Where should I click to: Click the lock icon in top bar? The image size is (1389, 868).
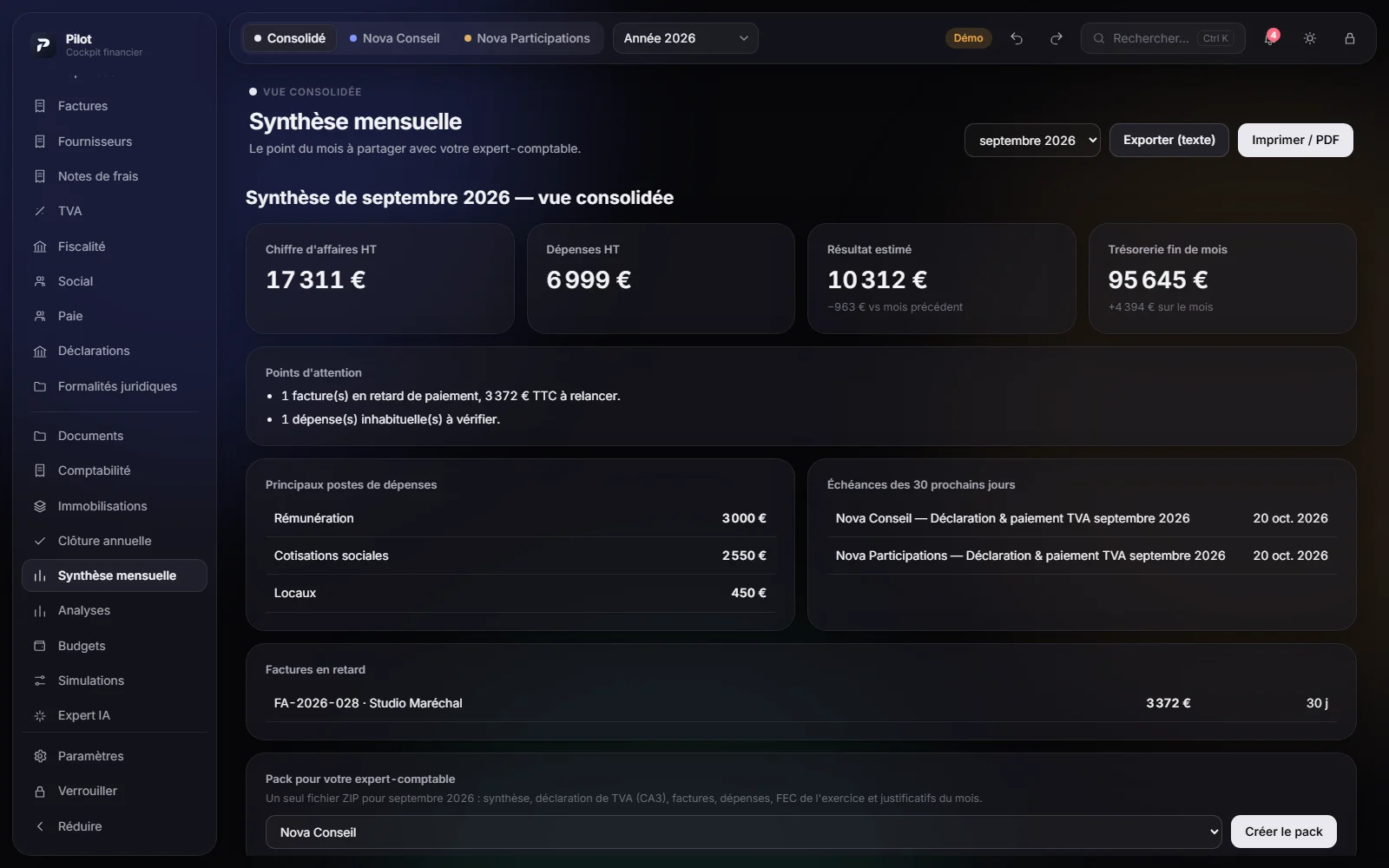1350,38
